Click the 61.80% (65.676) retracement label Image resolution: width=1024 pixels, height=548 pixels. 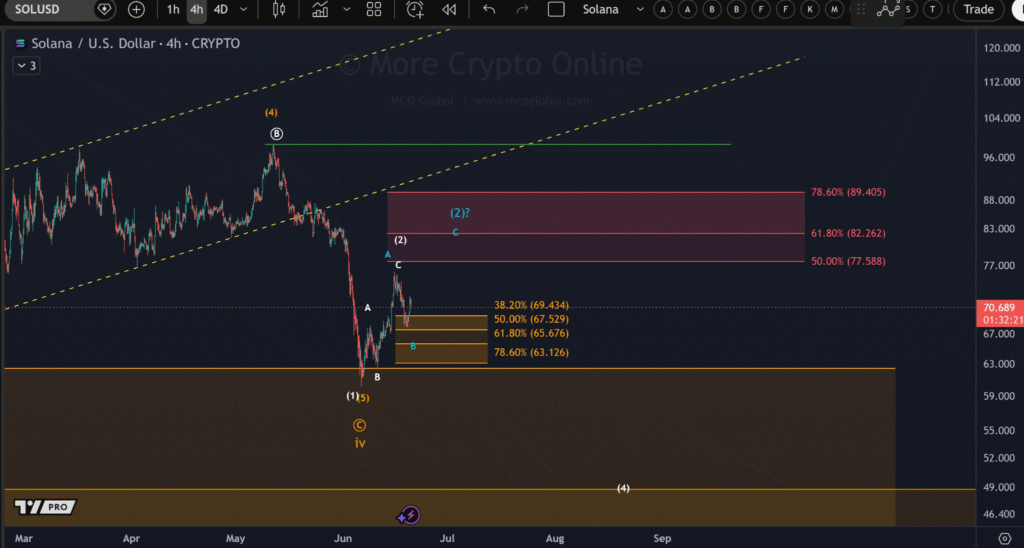coord(531,333)
